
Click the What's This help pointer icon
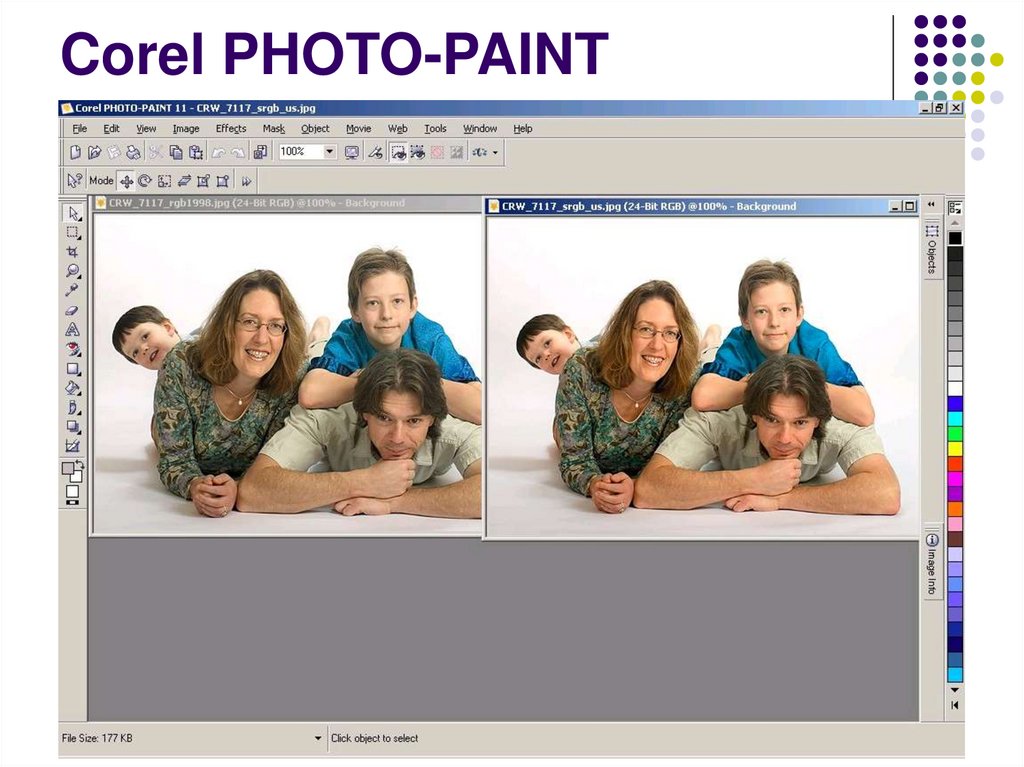(x=74, y=180)
